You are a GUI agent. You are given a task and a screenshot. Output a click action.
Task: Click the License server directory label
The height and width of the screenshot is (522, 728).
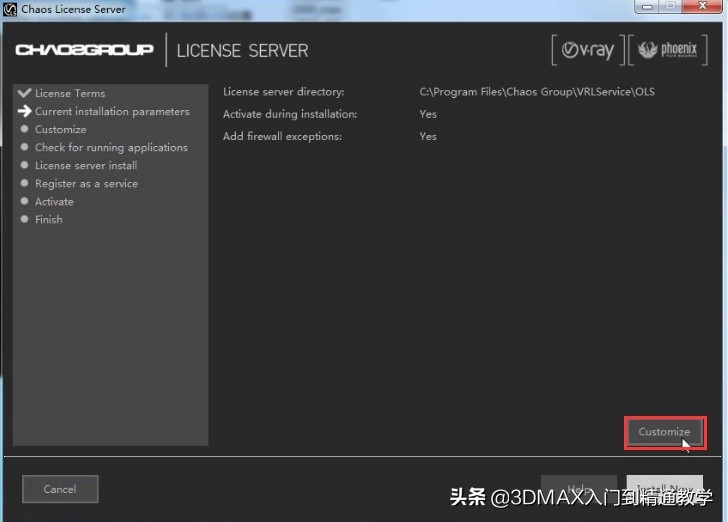pos(284,92)
